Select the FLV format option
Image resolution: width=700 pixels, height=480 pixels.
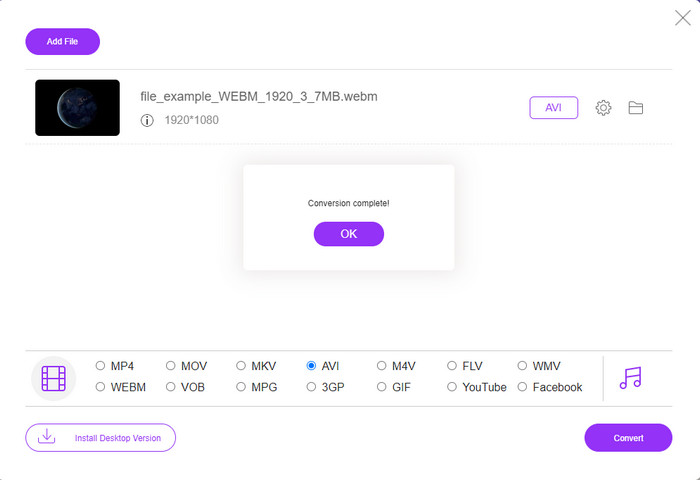point(453,366)
